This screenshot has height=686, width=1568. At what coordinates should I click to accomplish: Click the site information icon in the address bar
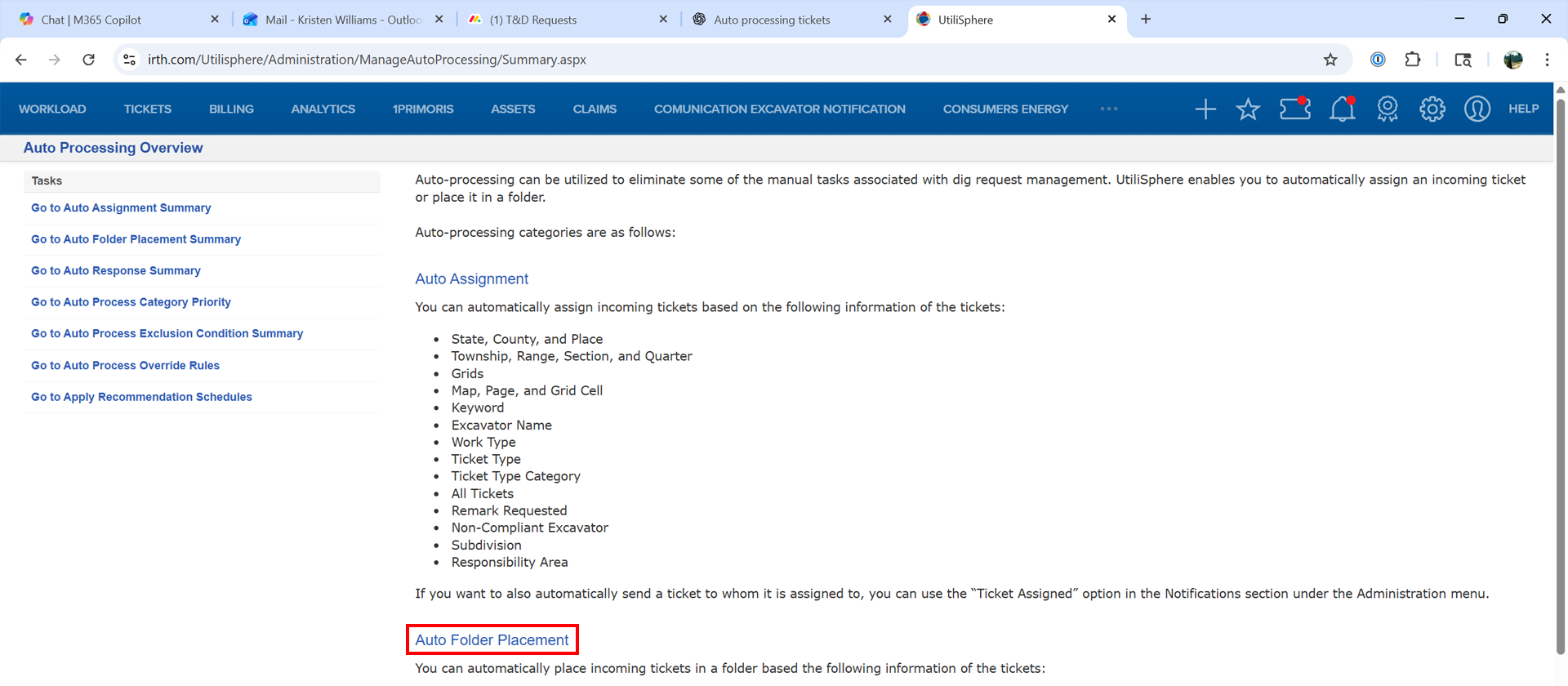point(129,60)
